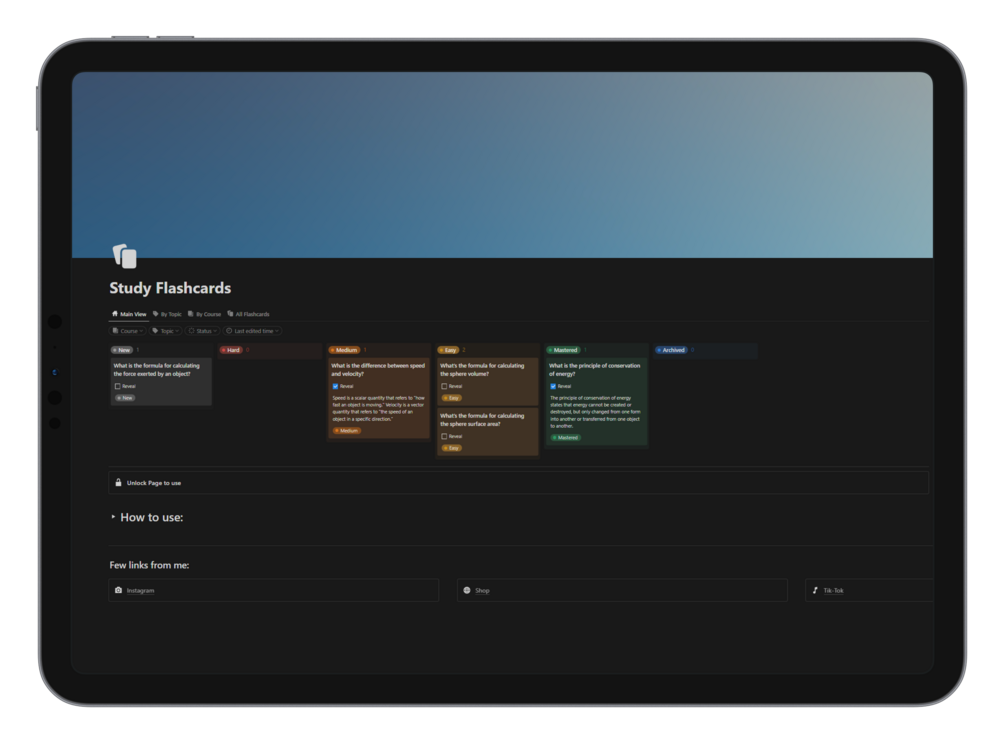Click the flashcards page icon above the title

pos(125,256)
